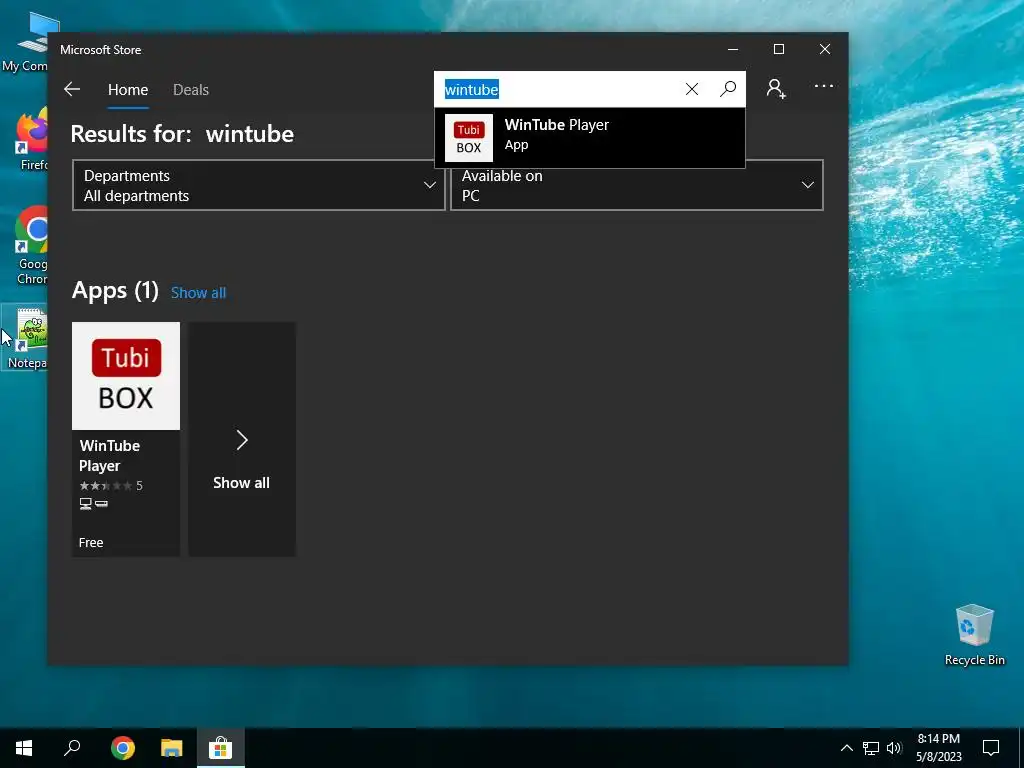Close the Microsoft Store window
This screenshot has height=768, width=1024.
(x=825, y=49)
